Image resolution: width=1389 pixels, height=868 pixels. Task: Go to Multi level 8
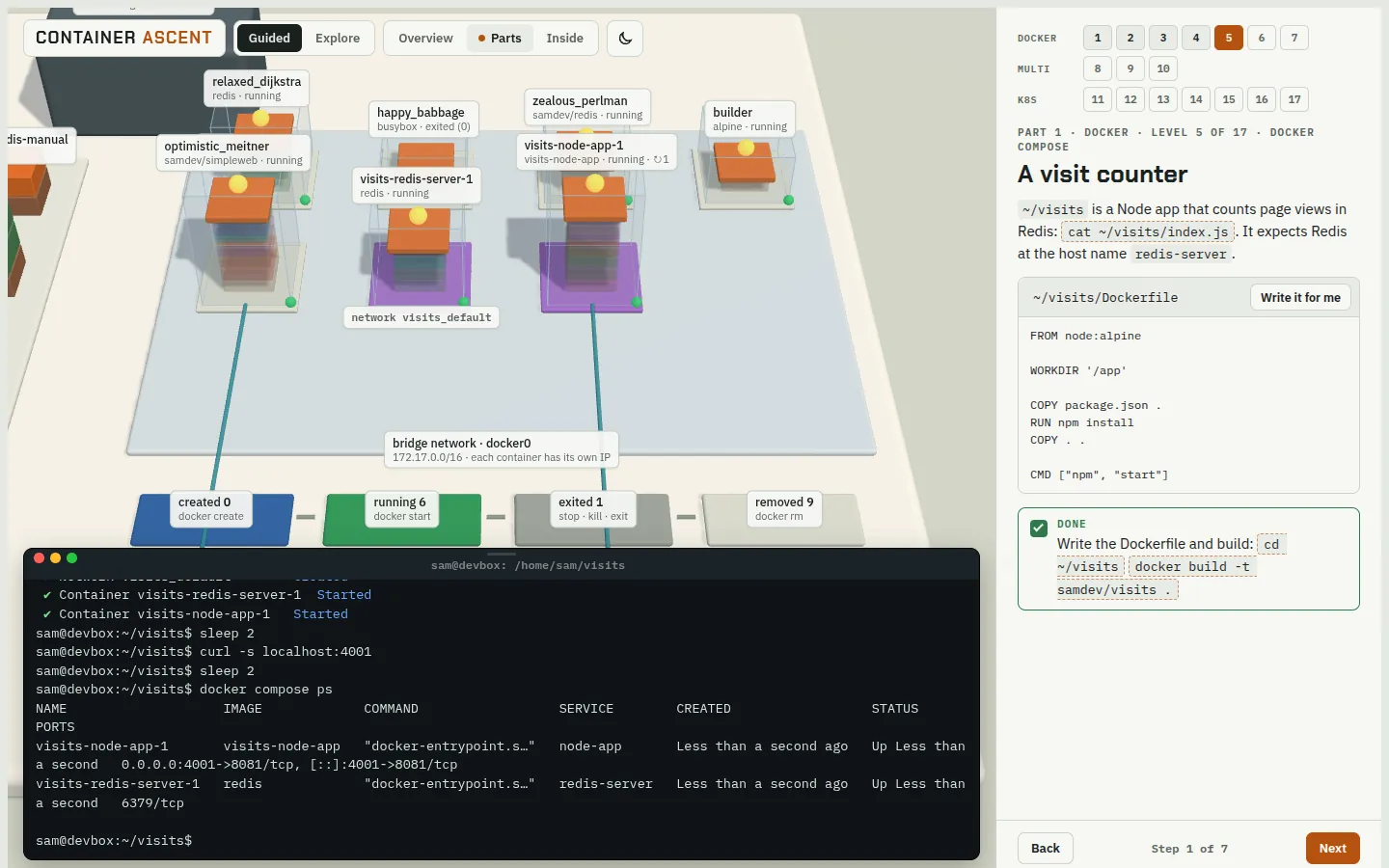pos(1098,68)
